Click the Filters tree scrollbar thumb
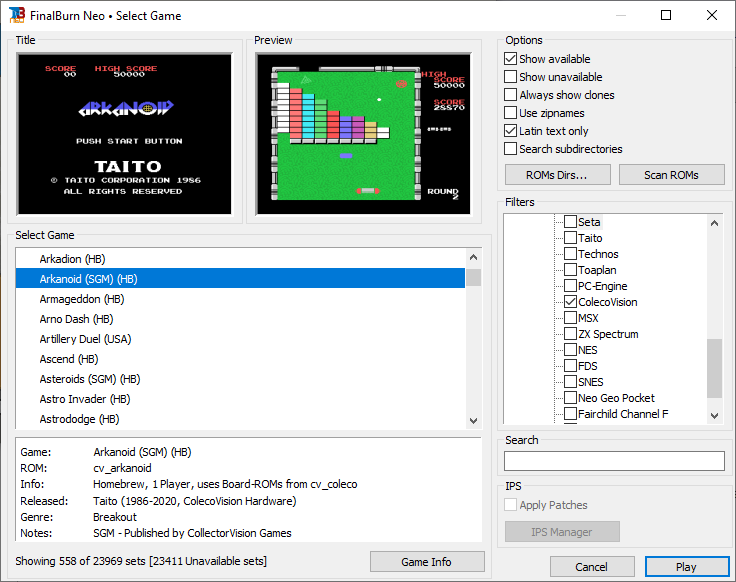 click(714, 368)
